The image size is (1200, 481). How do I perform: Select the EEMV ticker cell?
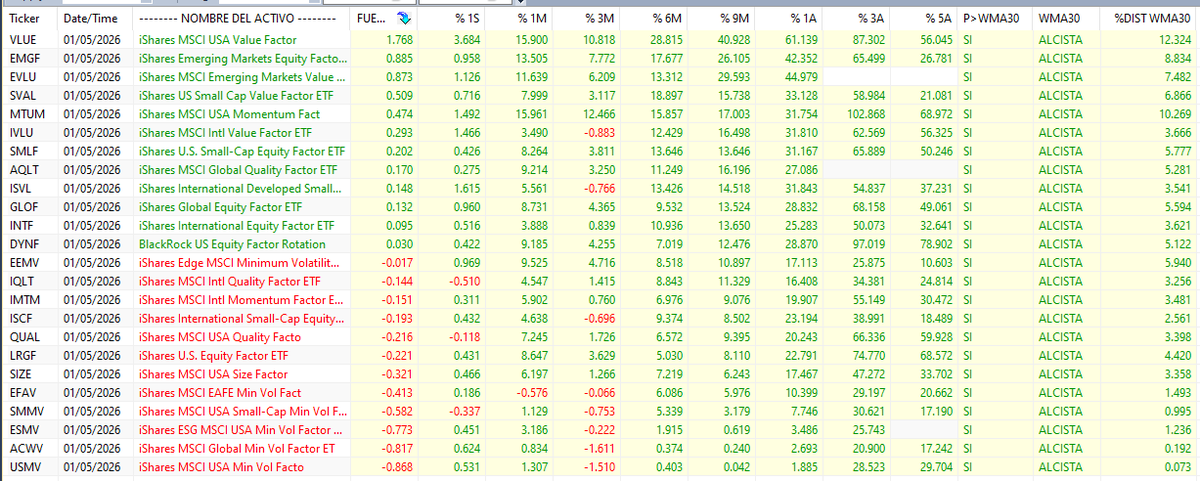coord(29,263)
